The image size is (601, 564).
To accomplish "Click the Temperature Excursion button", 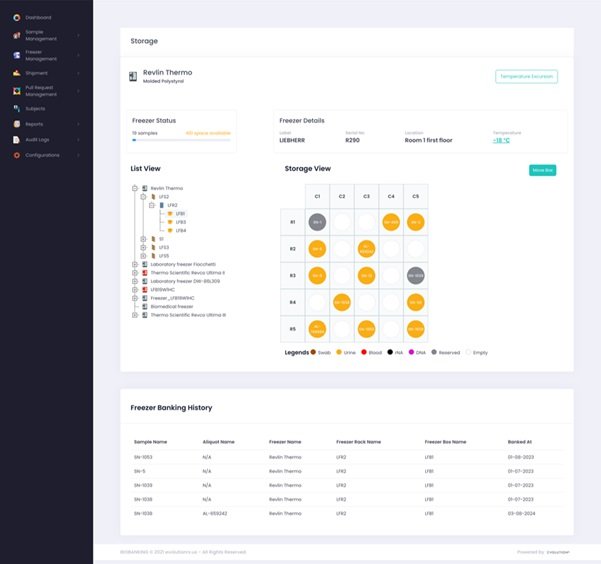I will click(526, 77).
